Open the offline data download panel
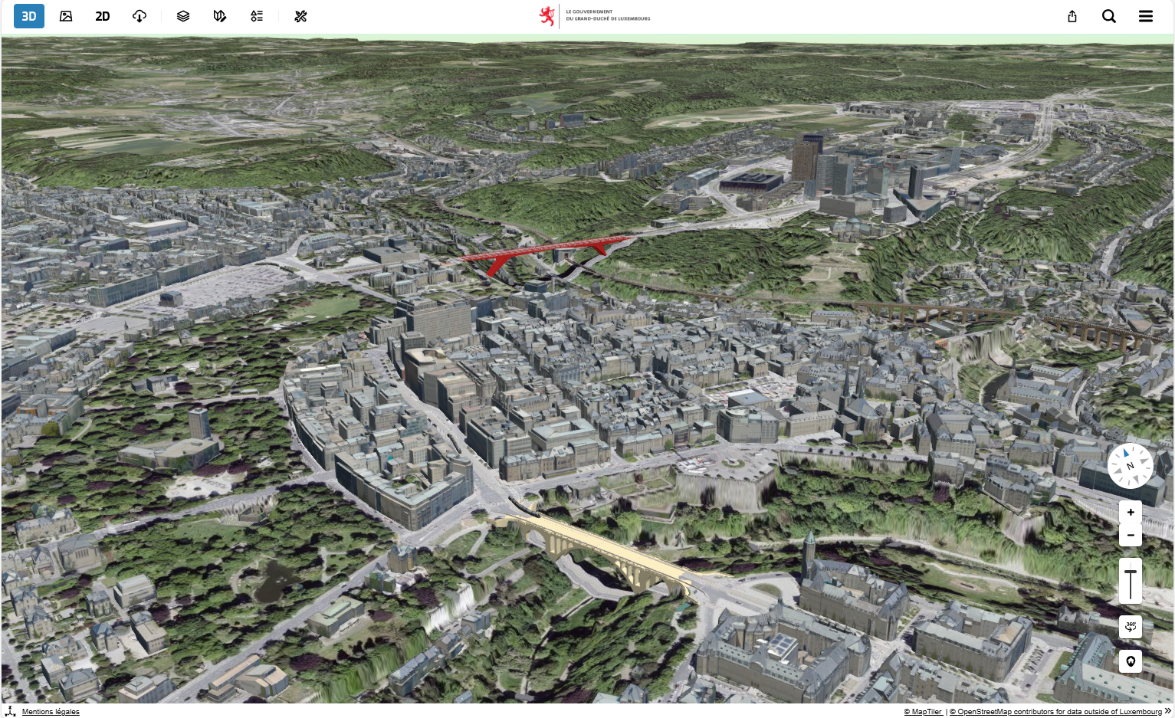Screen dimensions: 1175x718 click(139, 16)
